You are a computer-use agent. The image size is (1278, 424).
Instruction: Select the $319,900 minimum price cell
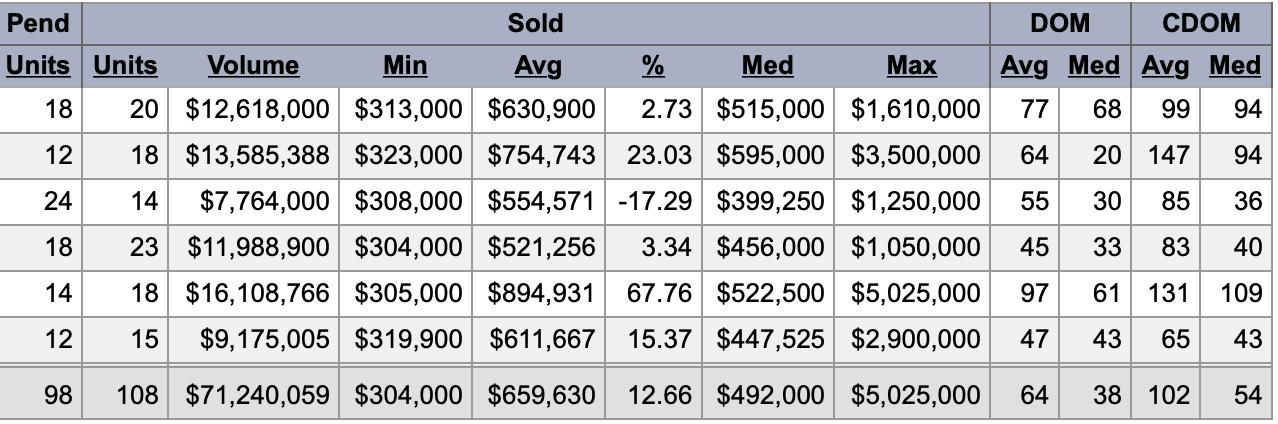(x=408, y=339)
